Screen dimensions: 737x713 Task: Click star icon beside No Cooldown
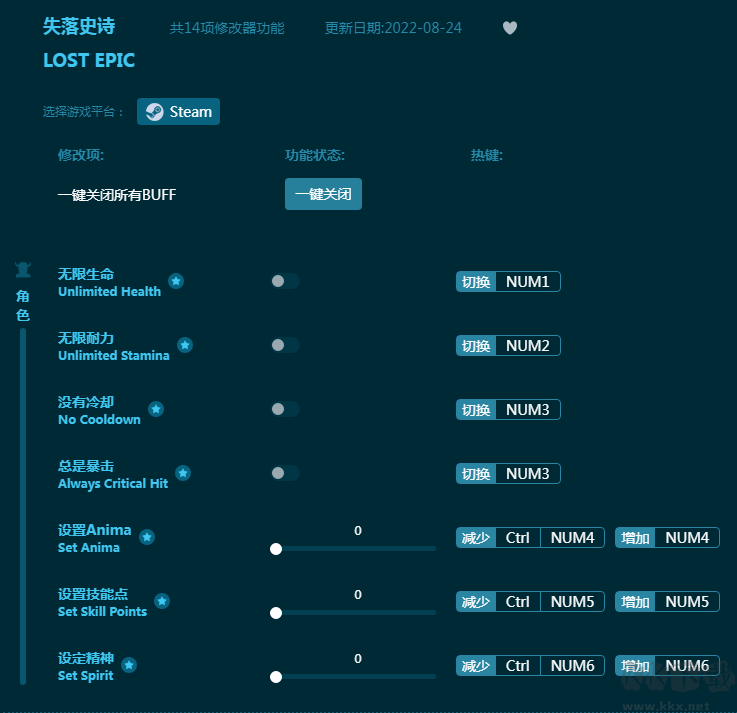click(156, 409)
